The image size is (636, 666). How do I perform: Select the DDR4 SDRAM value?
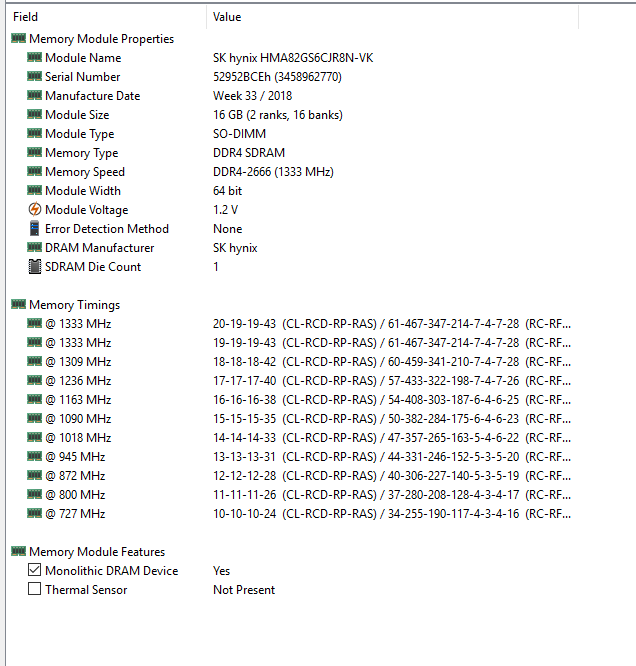(249, 152)
